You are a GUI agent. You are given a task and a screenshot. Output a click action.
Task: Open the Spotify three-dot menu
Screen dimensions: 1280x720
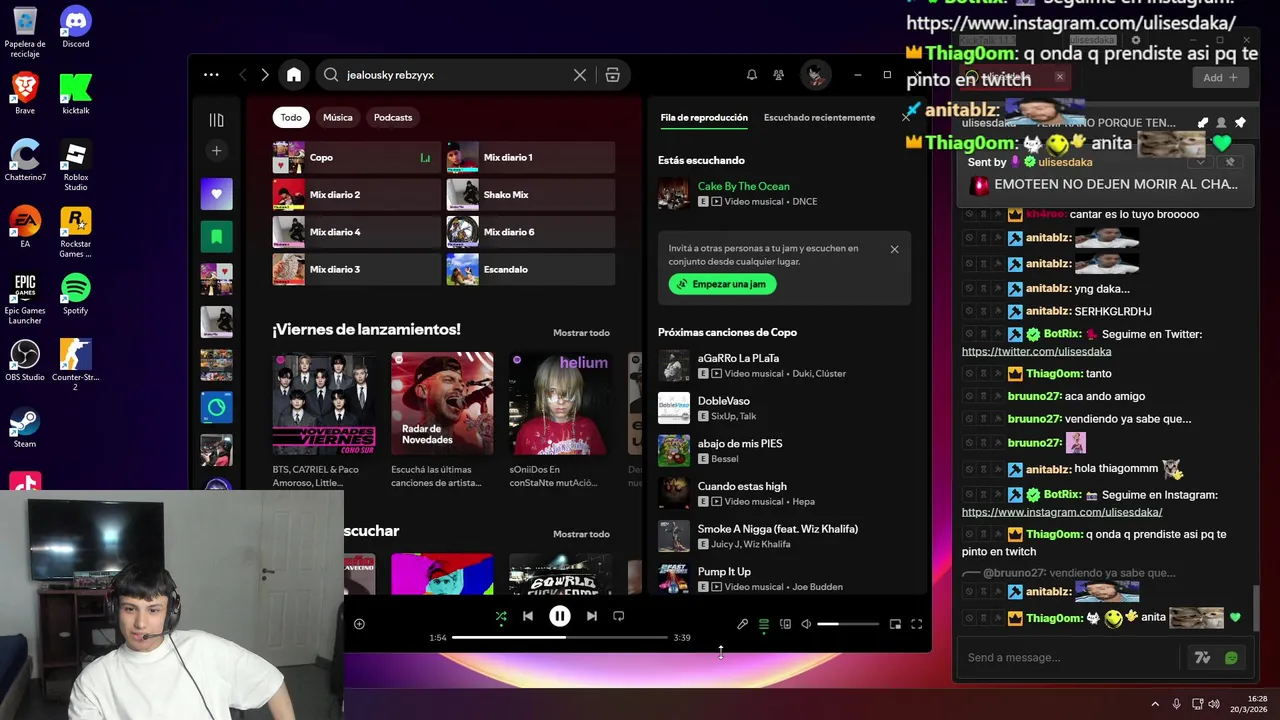211,75
